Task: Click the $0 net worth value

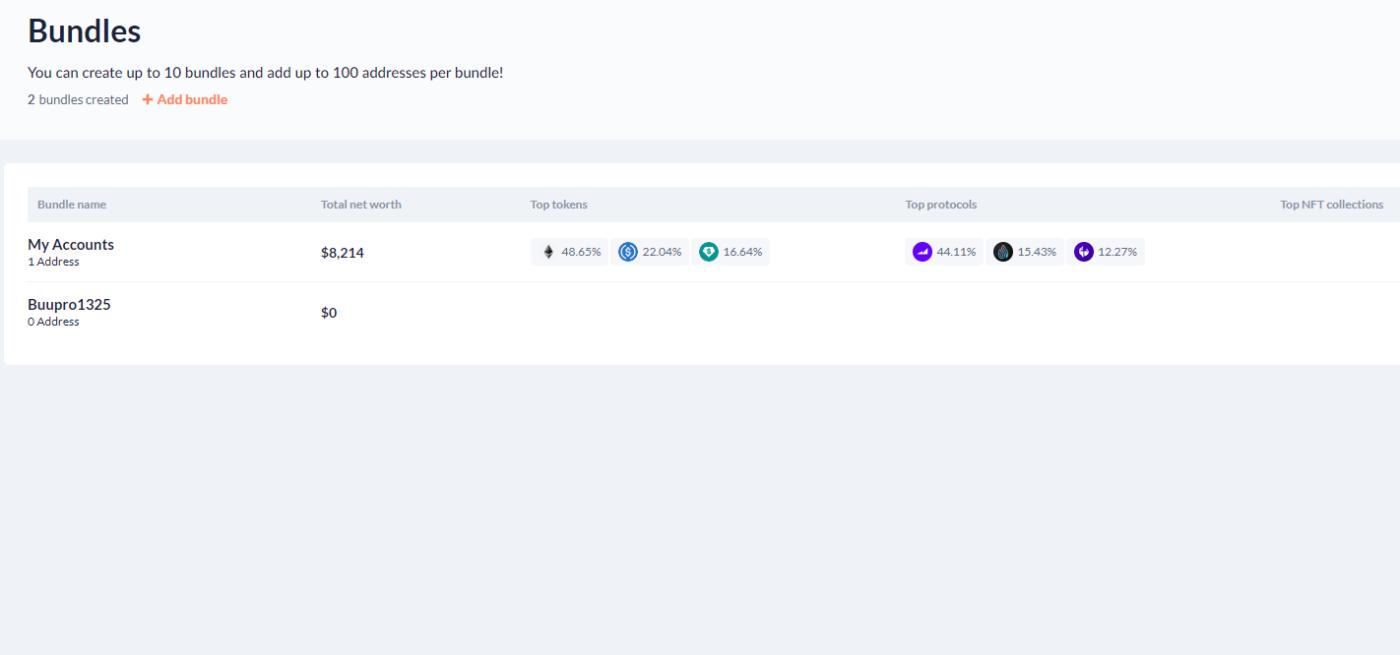Action: click(x=329, y=313)
